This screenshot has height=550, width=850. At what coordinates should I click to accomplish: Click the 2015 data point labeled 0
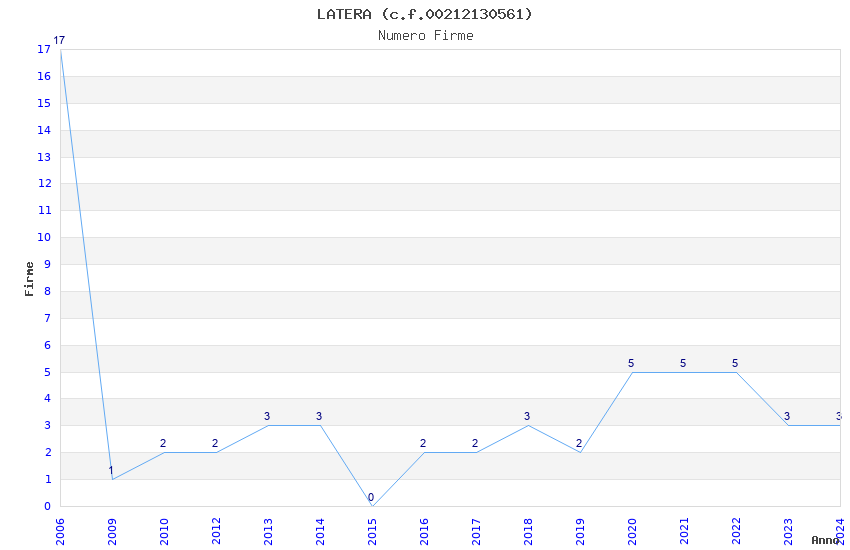[372, 506]
